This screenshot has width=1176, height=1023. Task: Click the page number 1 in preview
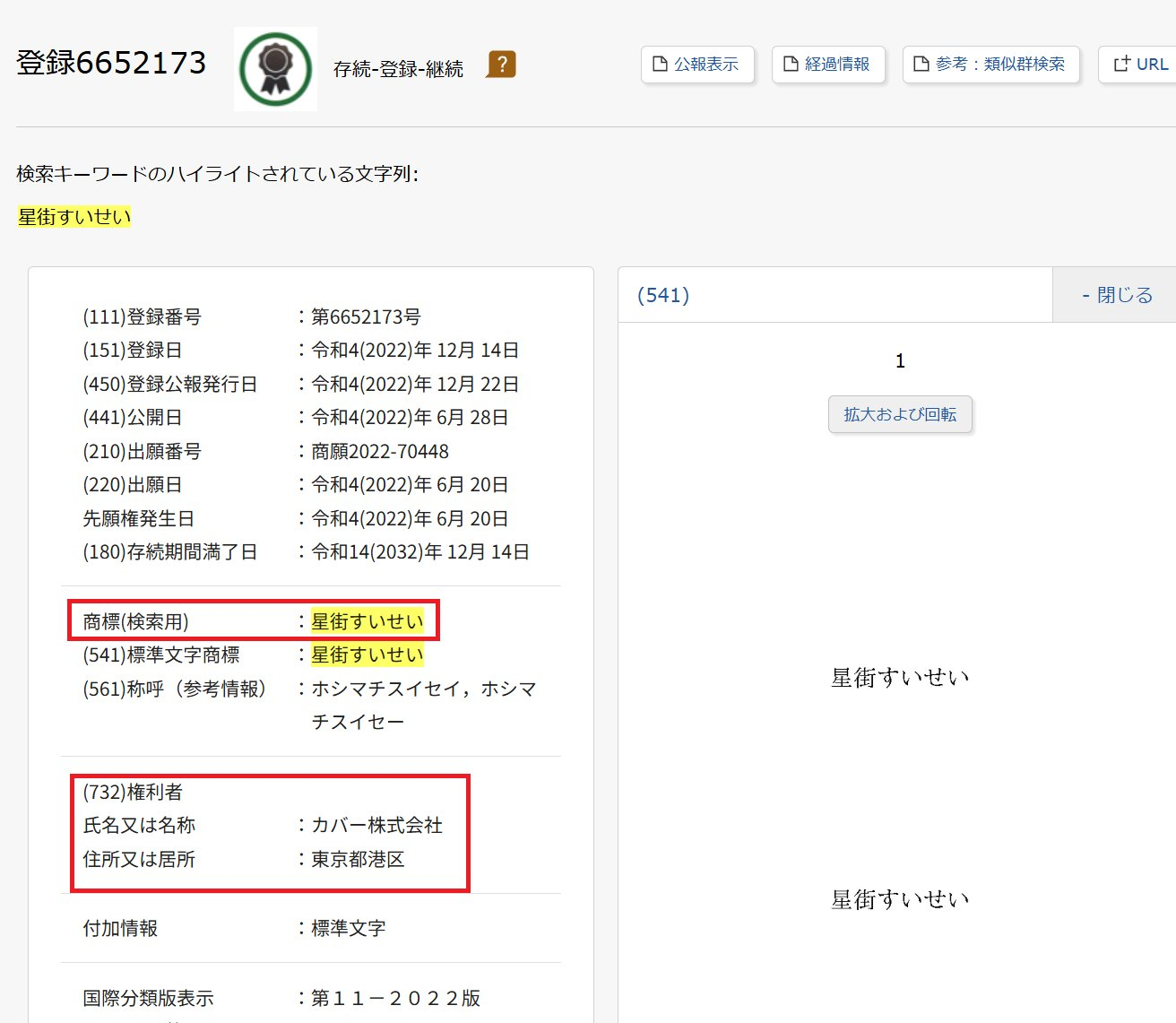[900, 361]
